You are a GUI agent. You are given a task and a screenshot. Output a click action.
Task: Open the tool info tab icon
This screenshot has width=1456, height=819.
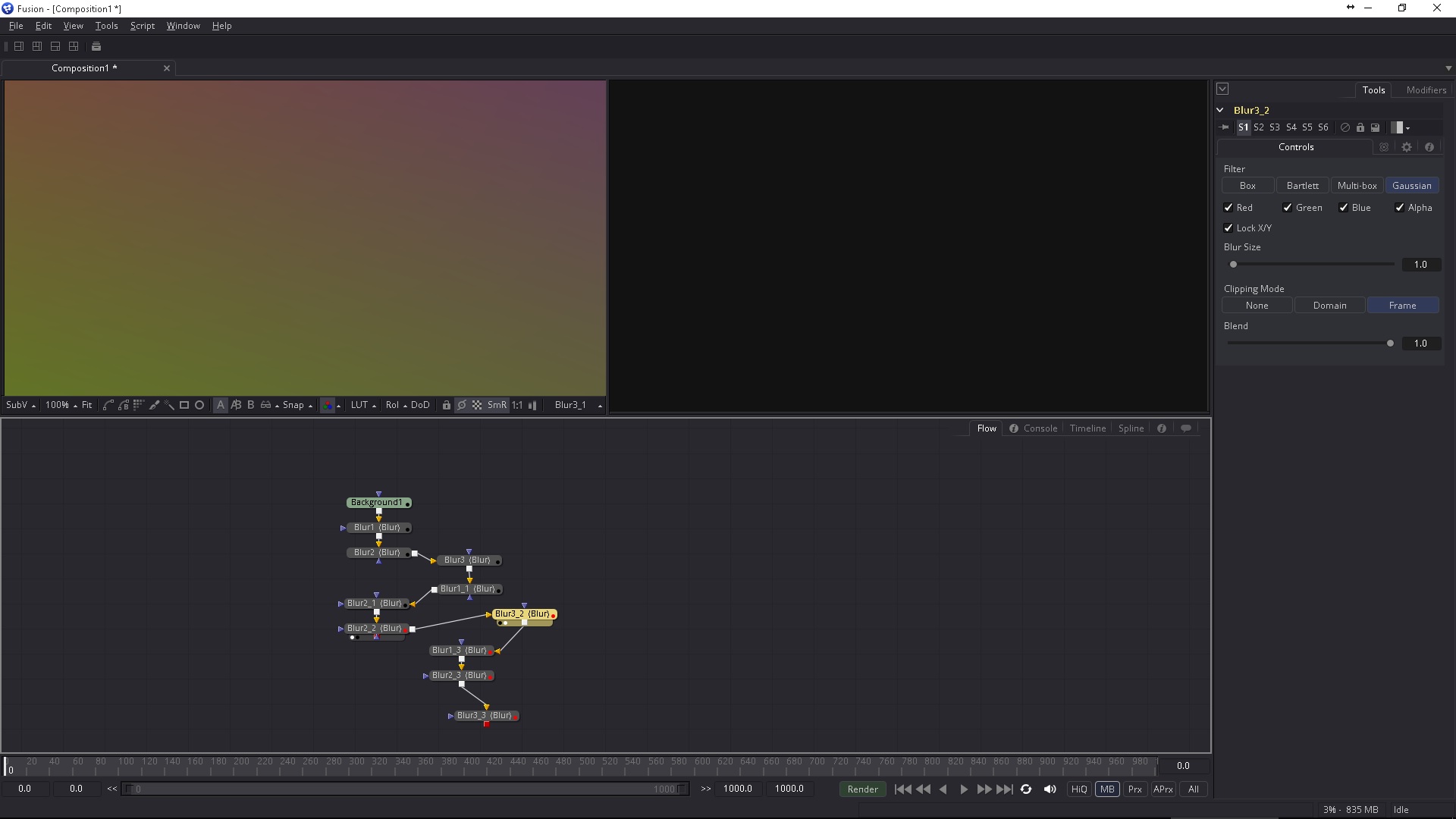click(1429, 147)
